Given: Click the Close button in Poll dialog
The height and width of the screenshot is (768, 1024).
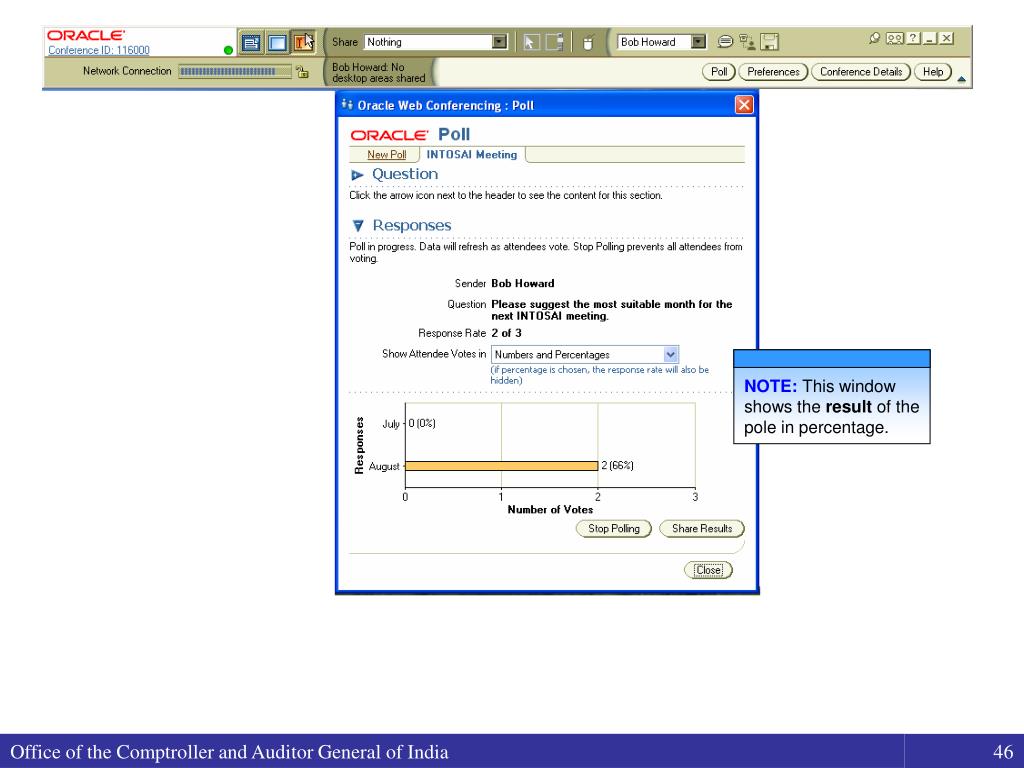Looking at the screenshot, I should (709, 570).
